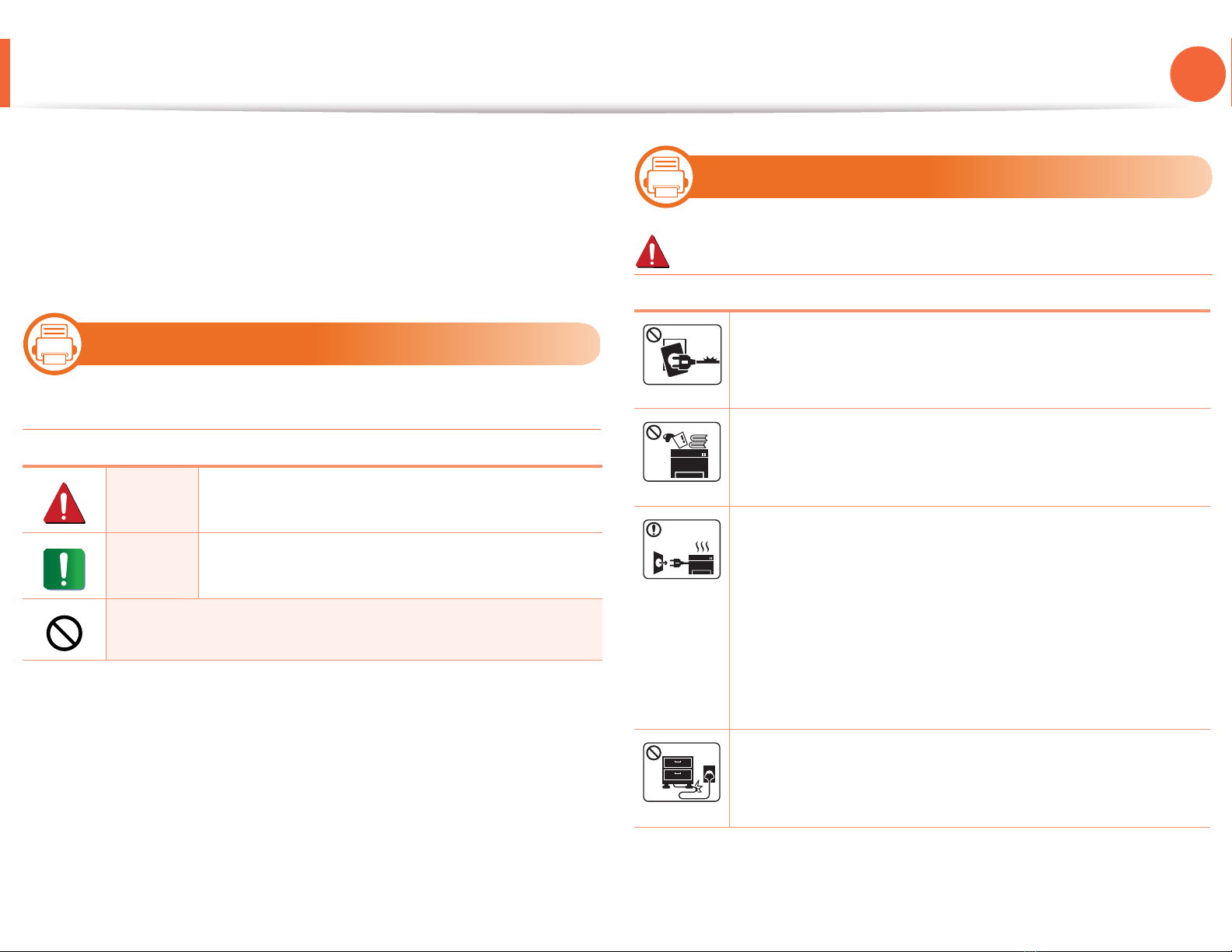The width and height of the screenshot is (1232, 952).
Task: Click the pink cell beside the red warning triangle
Action: tap(152, 500)
